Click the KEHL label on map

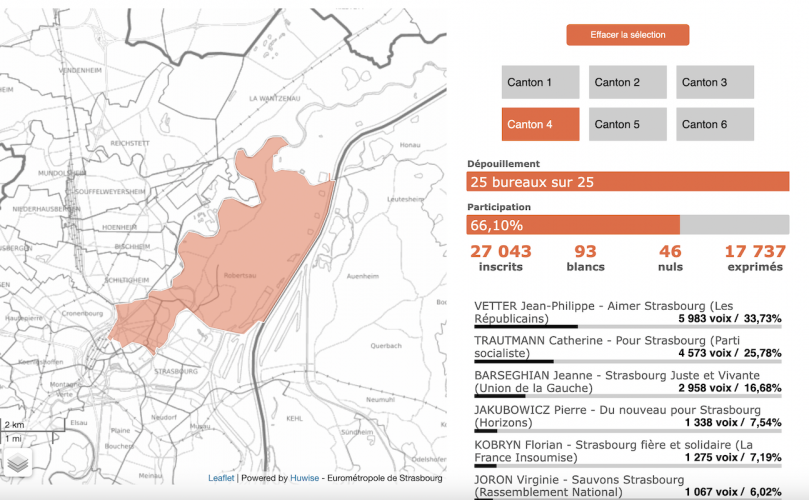pyautogui.click(x=294, y=418)
